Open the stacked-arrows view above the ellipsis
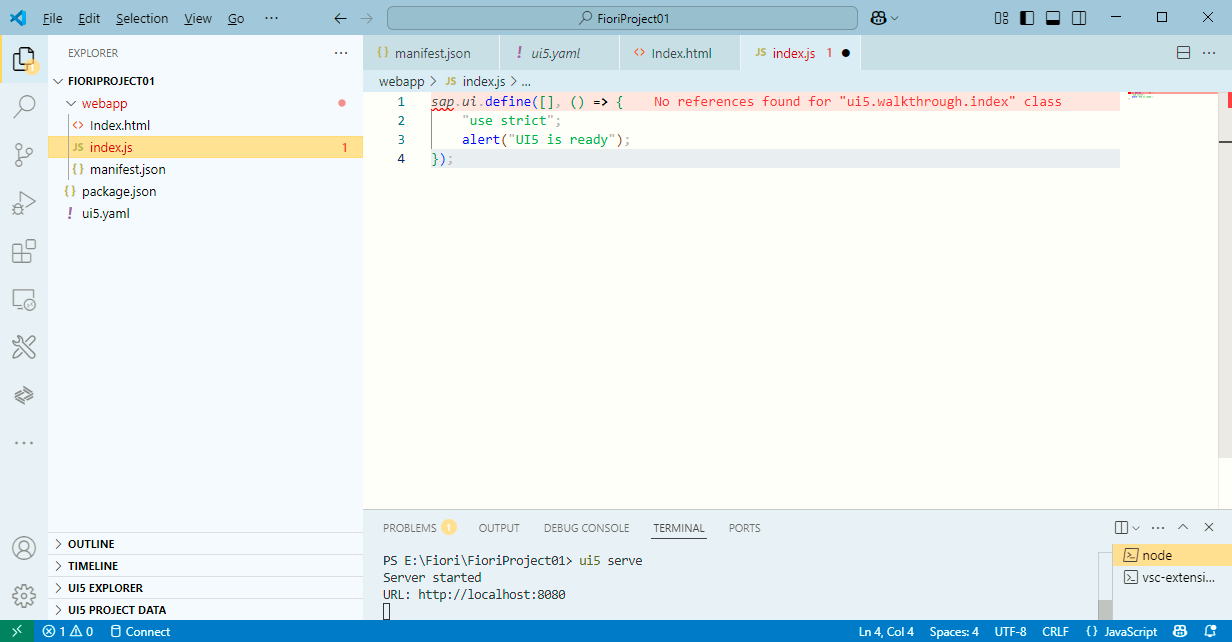The image size is (1232, 642). coord(24,395)
